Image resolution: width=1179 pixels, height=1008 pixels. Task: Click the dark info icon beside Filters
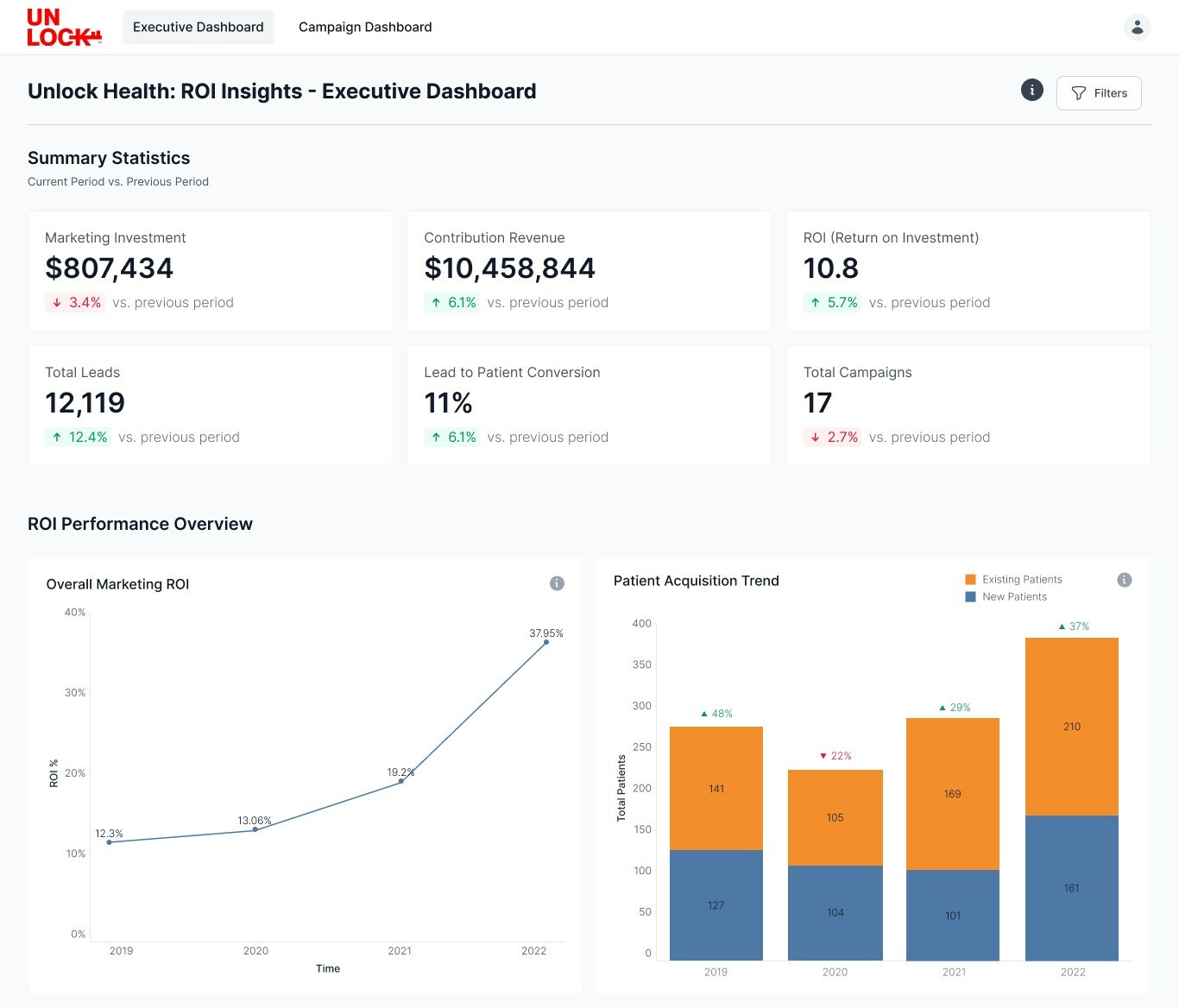pos(1031,90)
